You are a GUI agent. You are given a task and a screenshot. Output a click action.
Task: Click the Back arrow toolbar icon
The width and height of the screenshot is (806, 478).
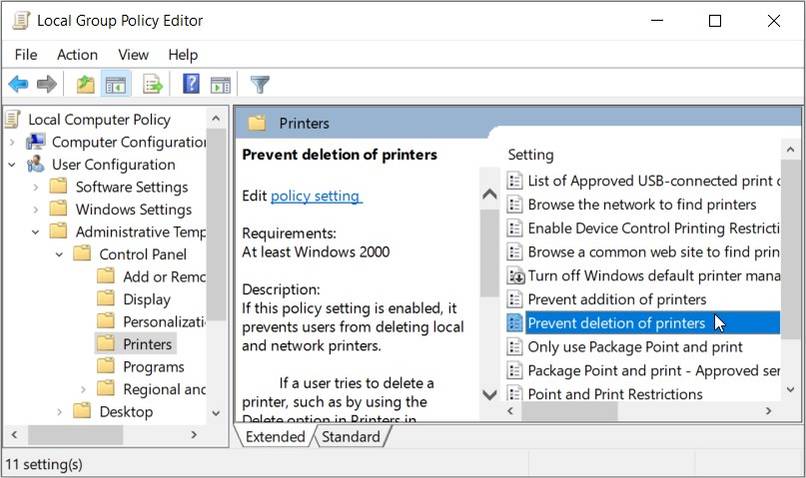(18, 85)
